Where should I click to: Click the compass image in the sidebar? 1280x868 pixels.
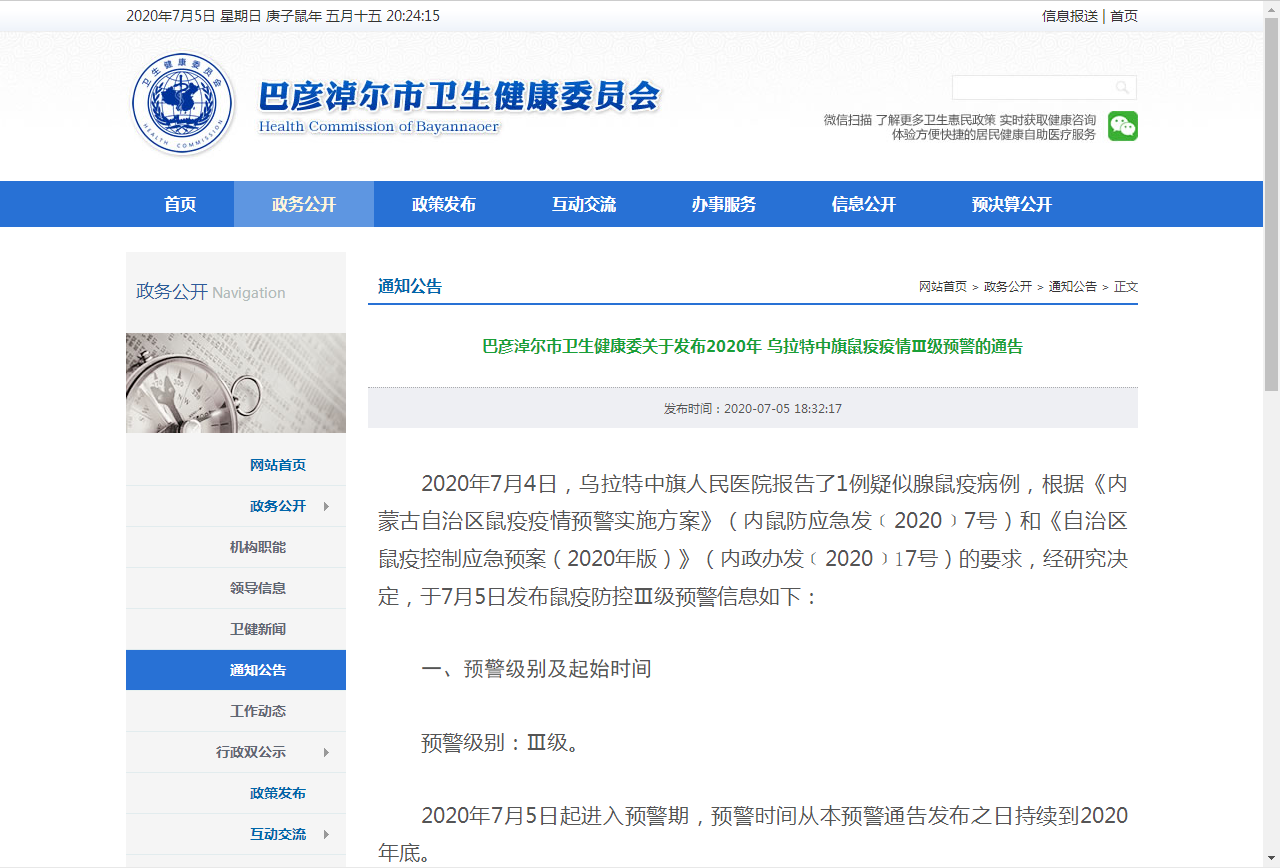(x=236, y=383)
